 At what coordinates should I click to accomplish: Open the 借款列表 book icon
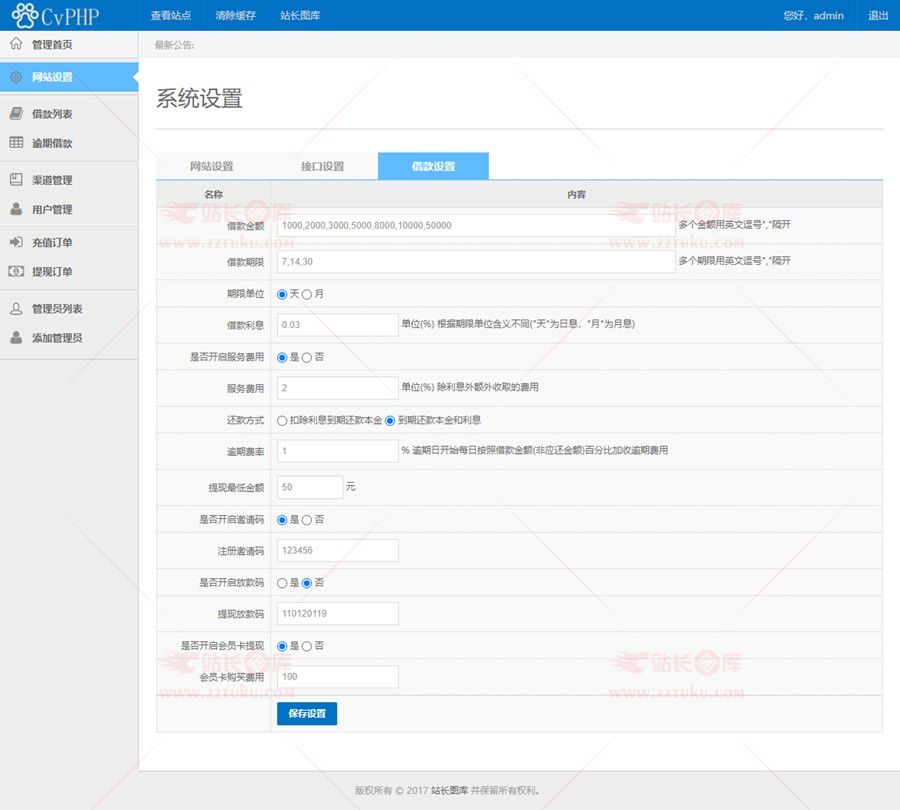point(16,114)
